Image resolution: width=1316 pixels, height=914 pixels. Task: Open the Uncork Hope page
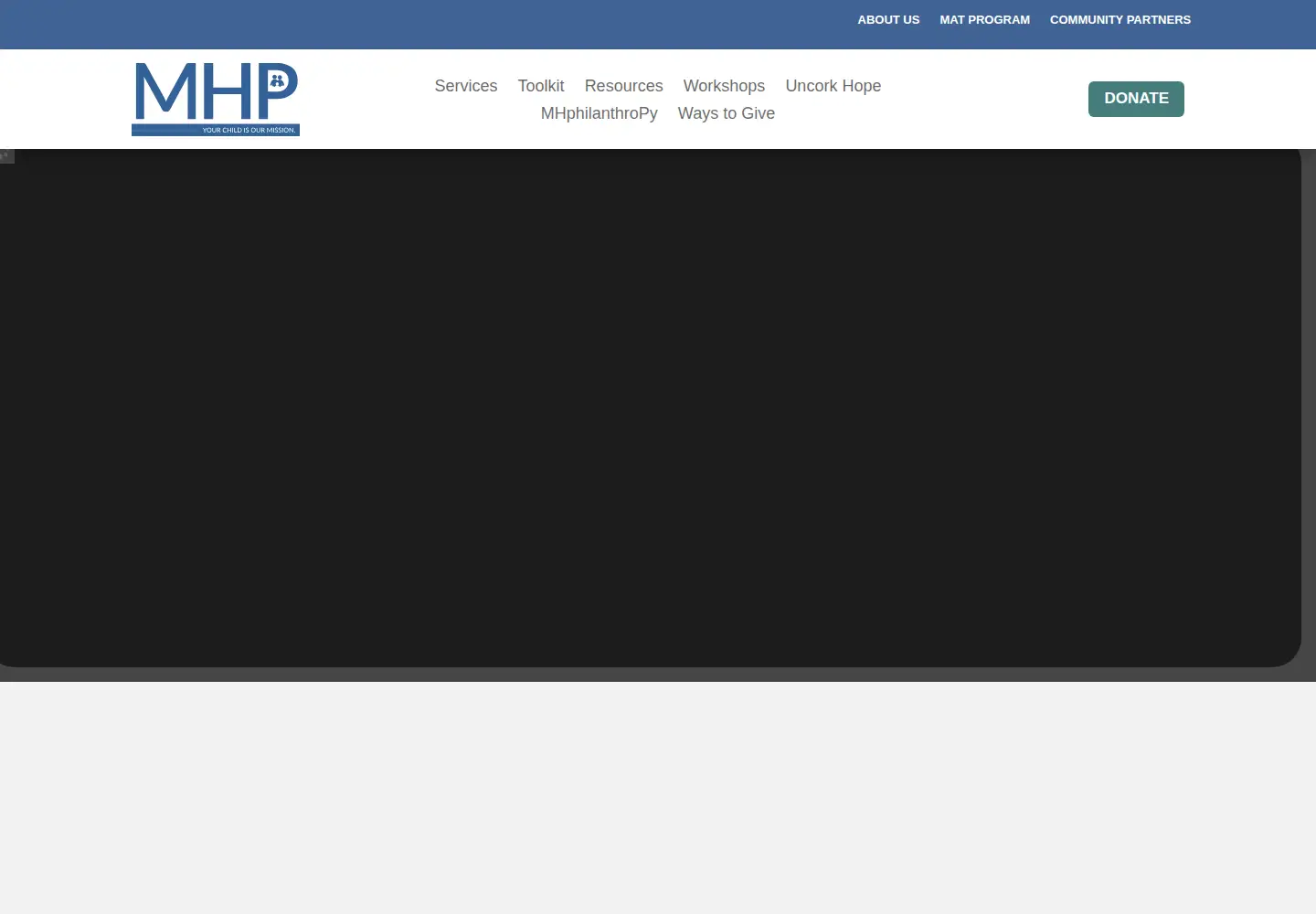[x=833, y=86]
